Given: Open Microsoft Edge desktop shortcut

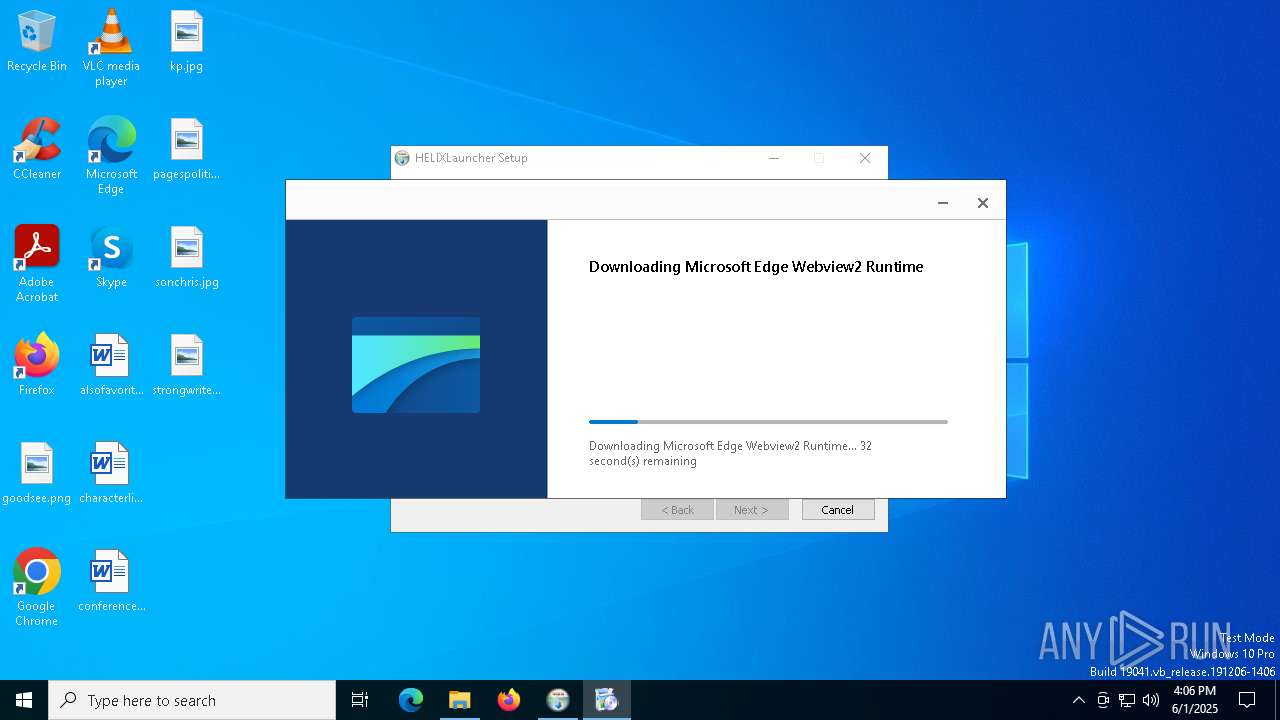Looking at the screenshot, I should 111,156.
